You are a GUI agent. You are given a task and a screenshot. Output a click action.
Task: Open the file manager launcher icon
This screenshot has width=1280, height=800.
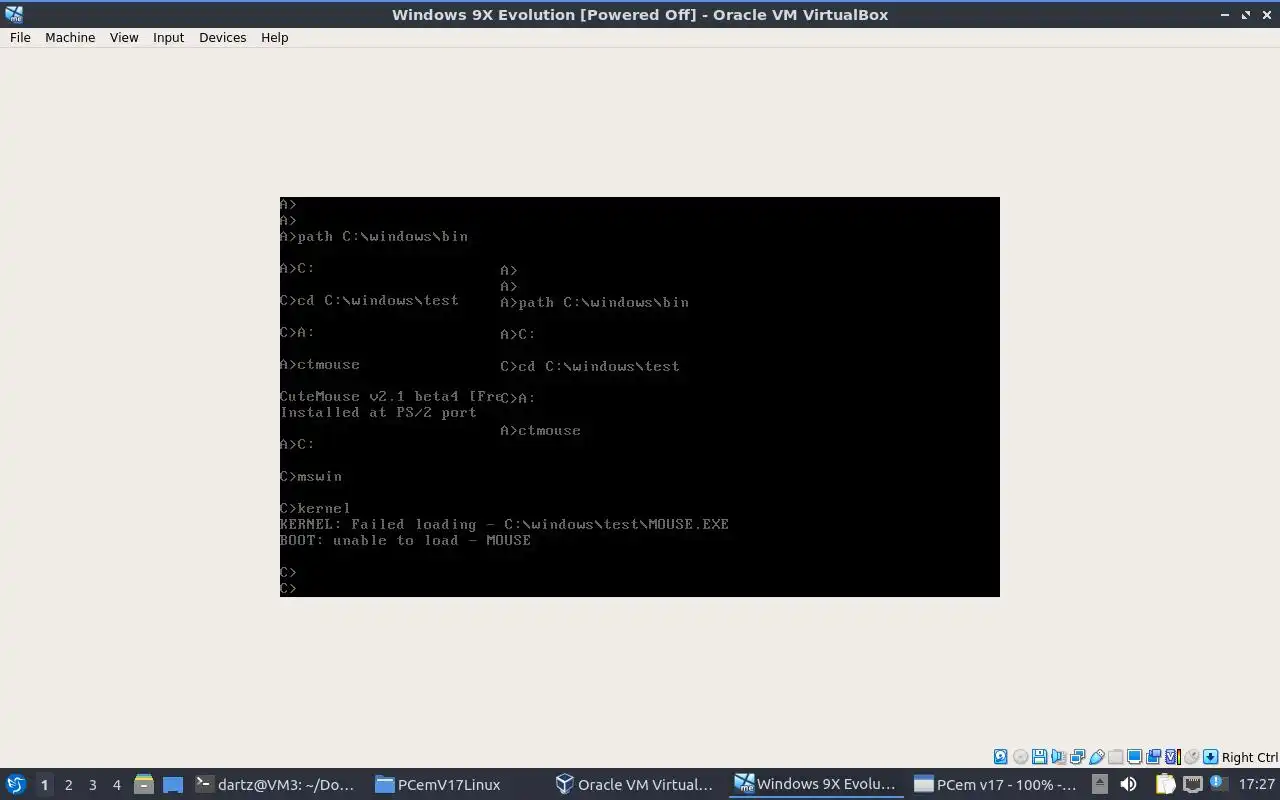point(143,784)
